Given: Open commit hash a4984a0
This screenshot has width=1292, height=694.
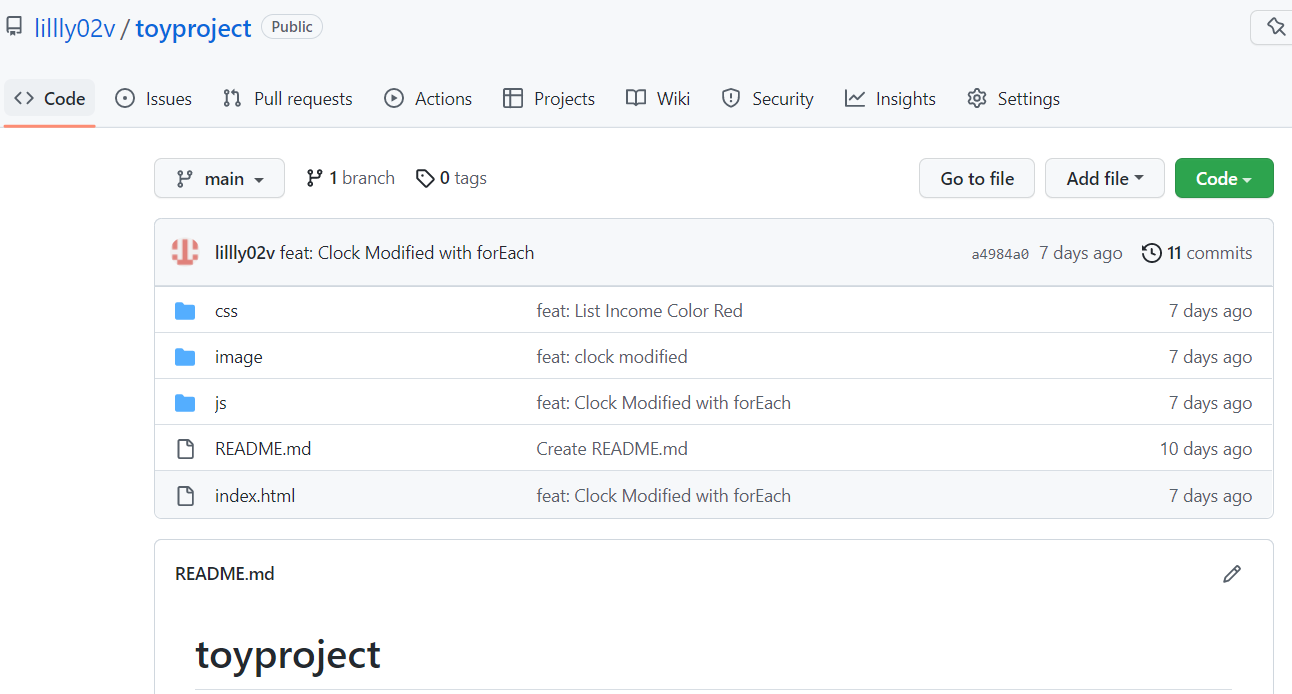Looking at the screenshot, I should point(1000,254).
